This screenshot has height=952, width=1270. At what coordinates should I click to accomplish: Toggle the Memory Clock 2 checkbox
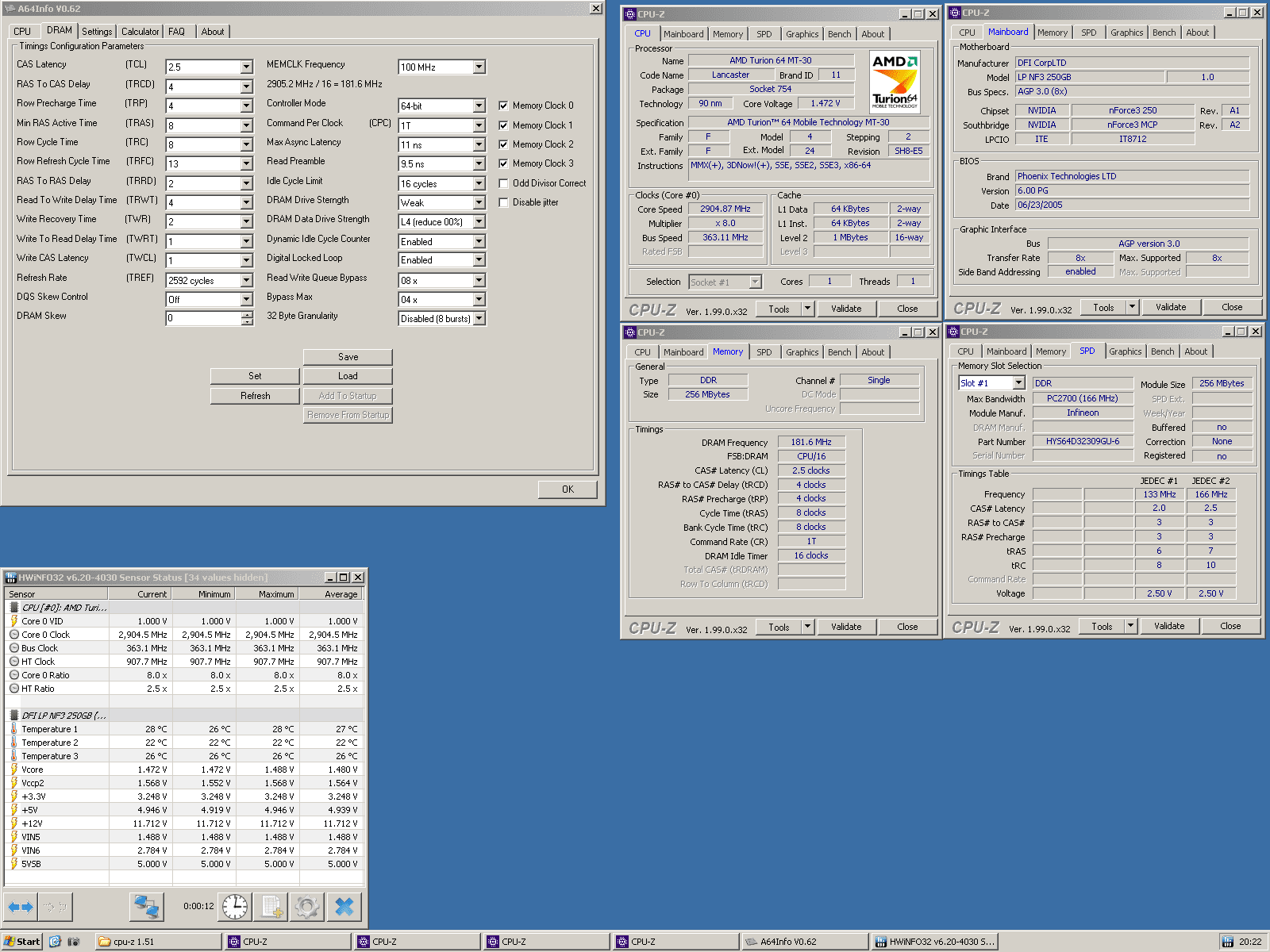503,144
